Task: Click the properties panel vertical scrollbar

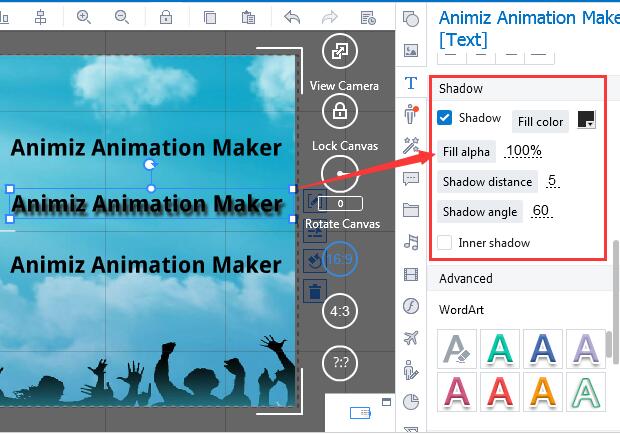Action: [616, 302]
